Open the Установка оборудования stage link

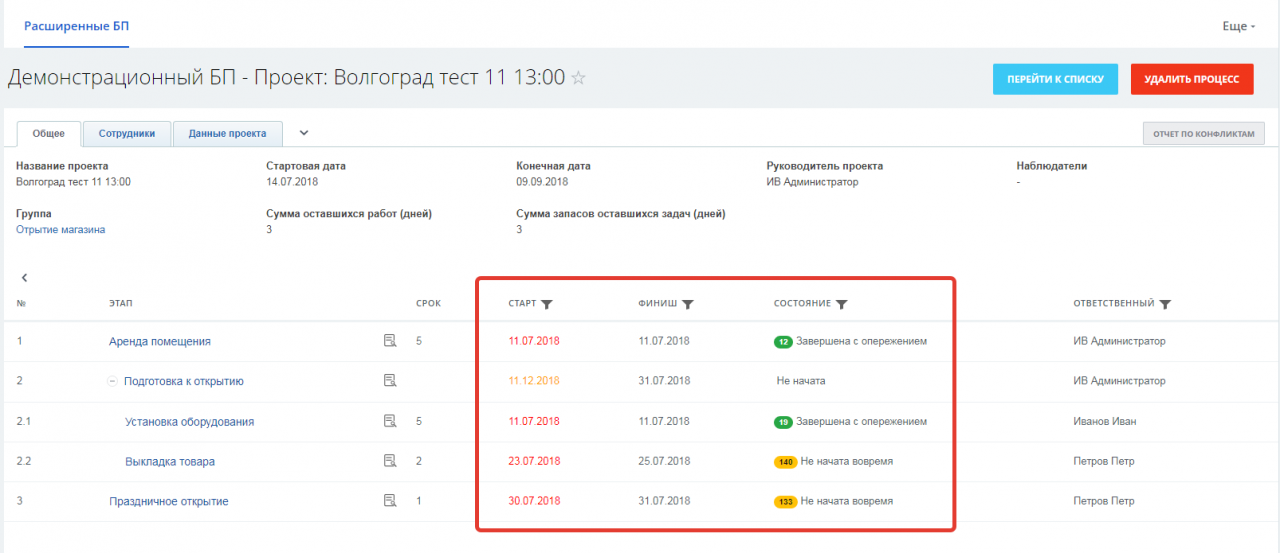pyautogui.click(x=189, y=422)
